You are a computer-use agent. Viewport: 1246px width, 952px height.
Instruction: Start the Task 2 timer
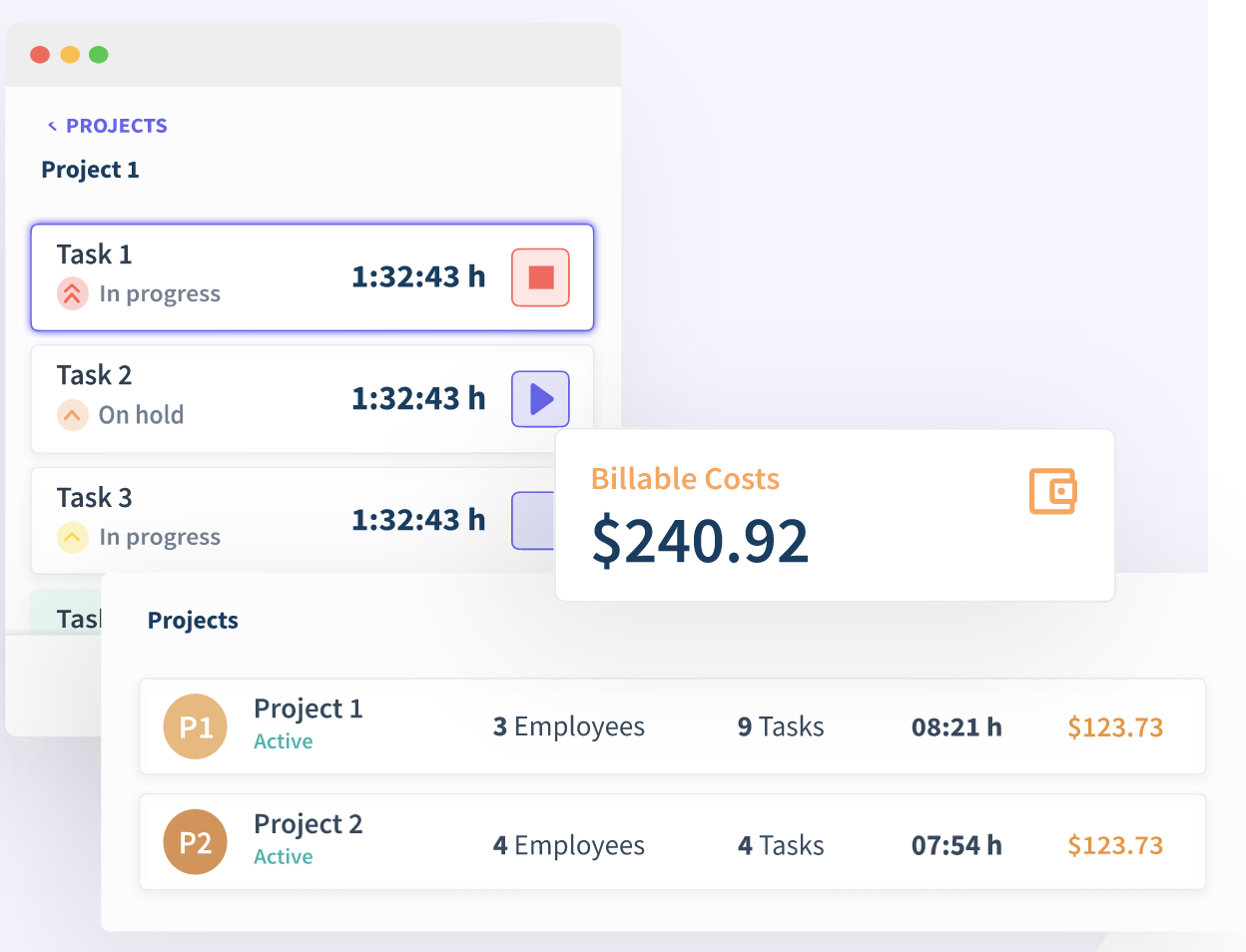(x=540, y=399)
